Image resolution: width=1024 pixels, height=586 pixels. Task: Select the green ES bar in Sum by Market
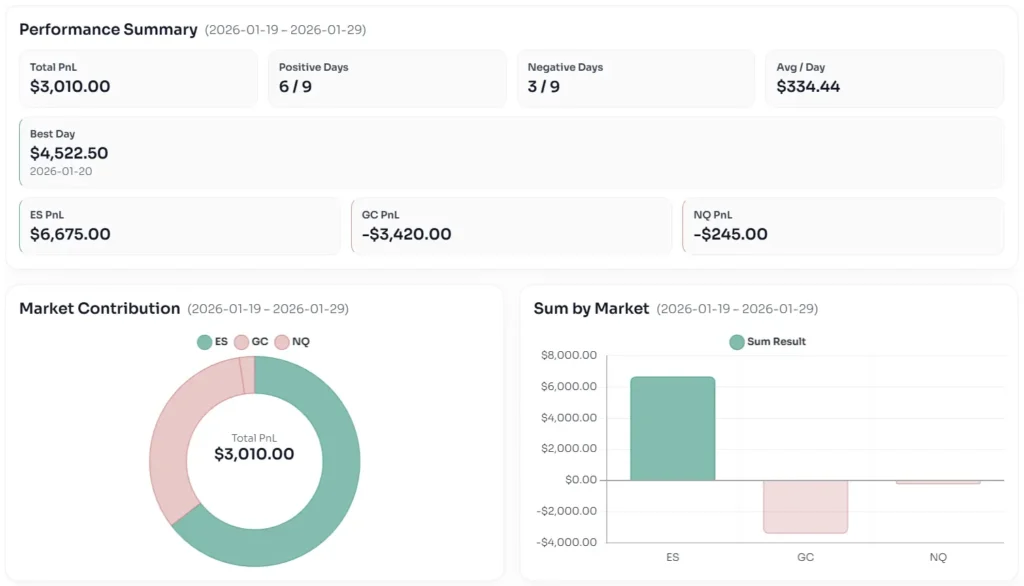click(672, 428)
